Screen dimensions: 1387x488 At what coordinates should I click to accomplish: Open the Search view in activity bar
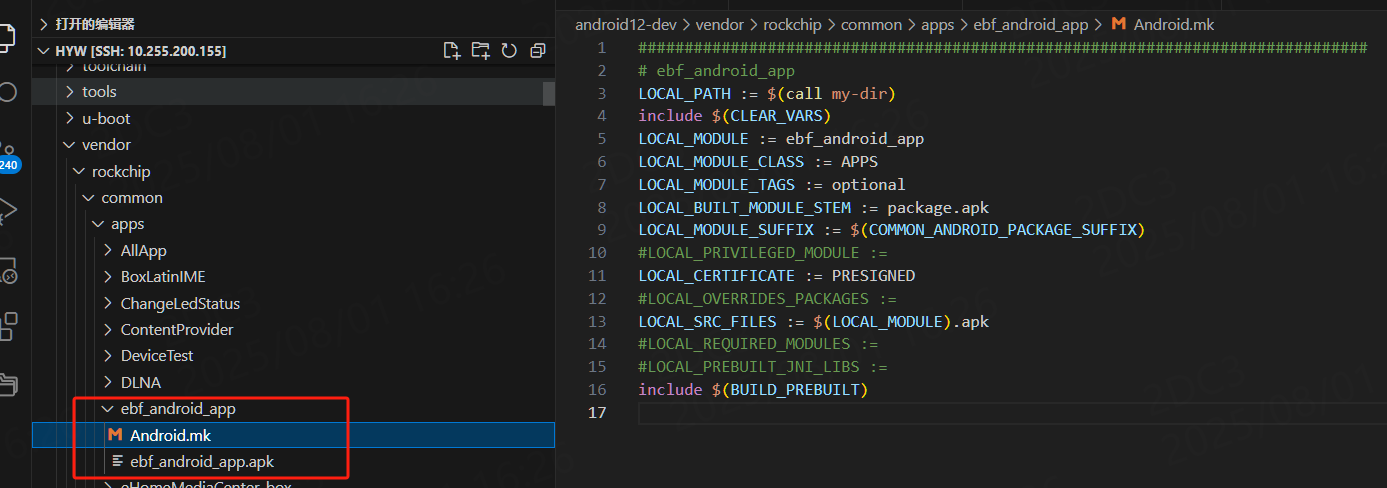click(x=7, y=93)
